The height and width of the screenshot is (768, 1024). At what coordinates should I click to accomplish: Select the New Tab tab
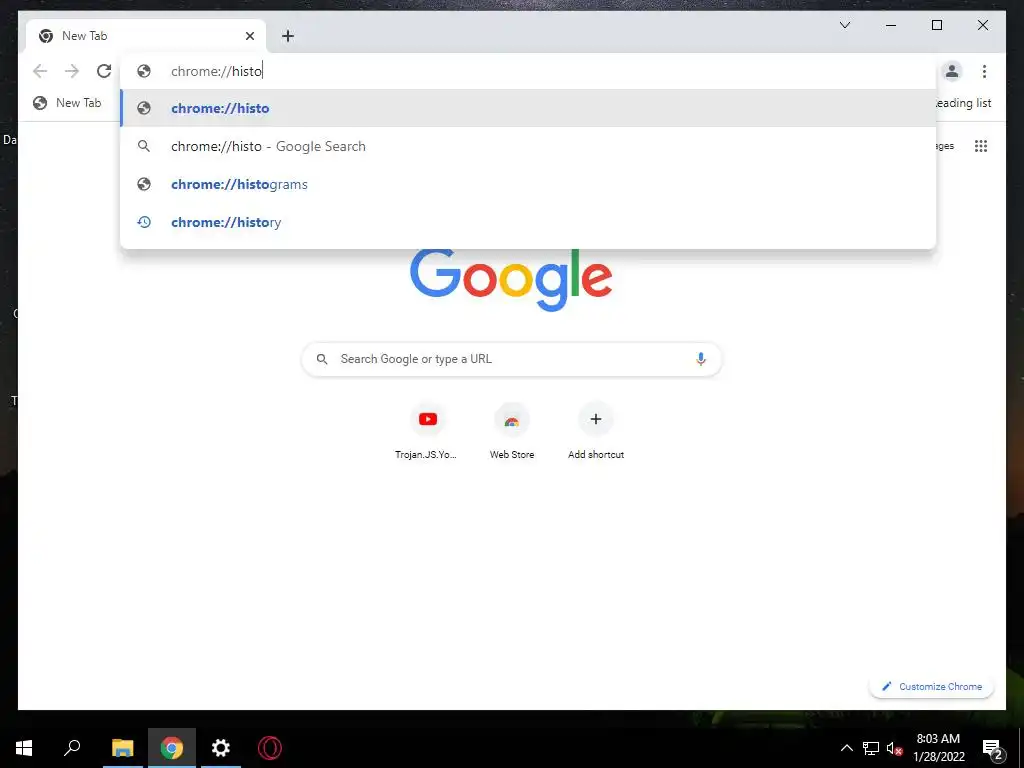146,36
